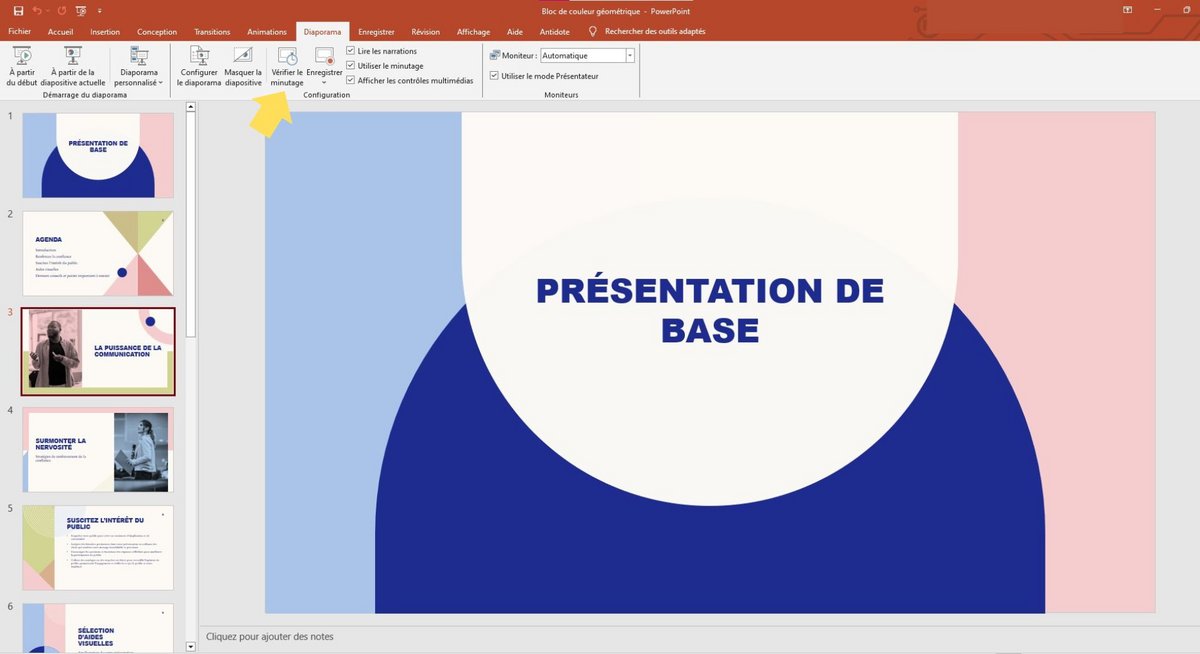Toggle Utiliser le minutage checkbox
This screenshot has height=654, width=1200.
(x=351, y=66)
